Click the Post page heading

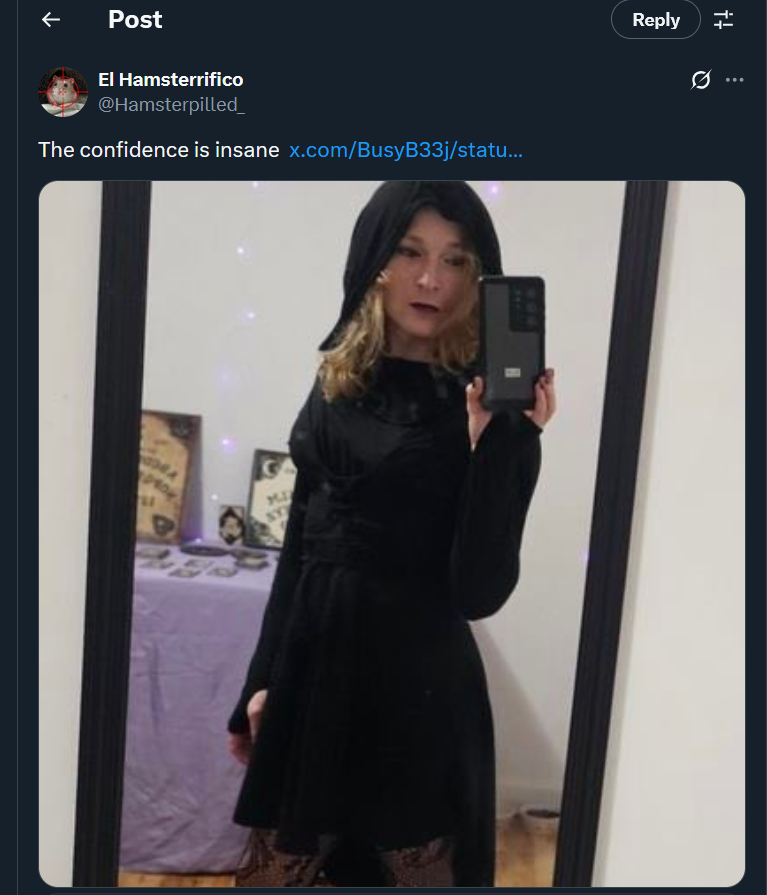coord(135,20)
